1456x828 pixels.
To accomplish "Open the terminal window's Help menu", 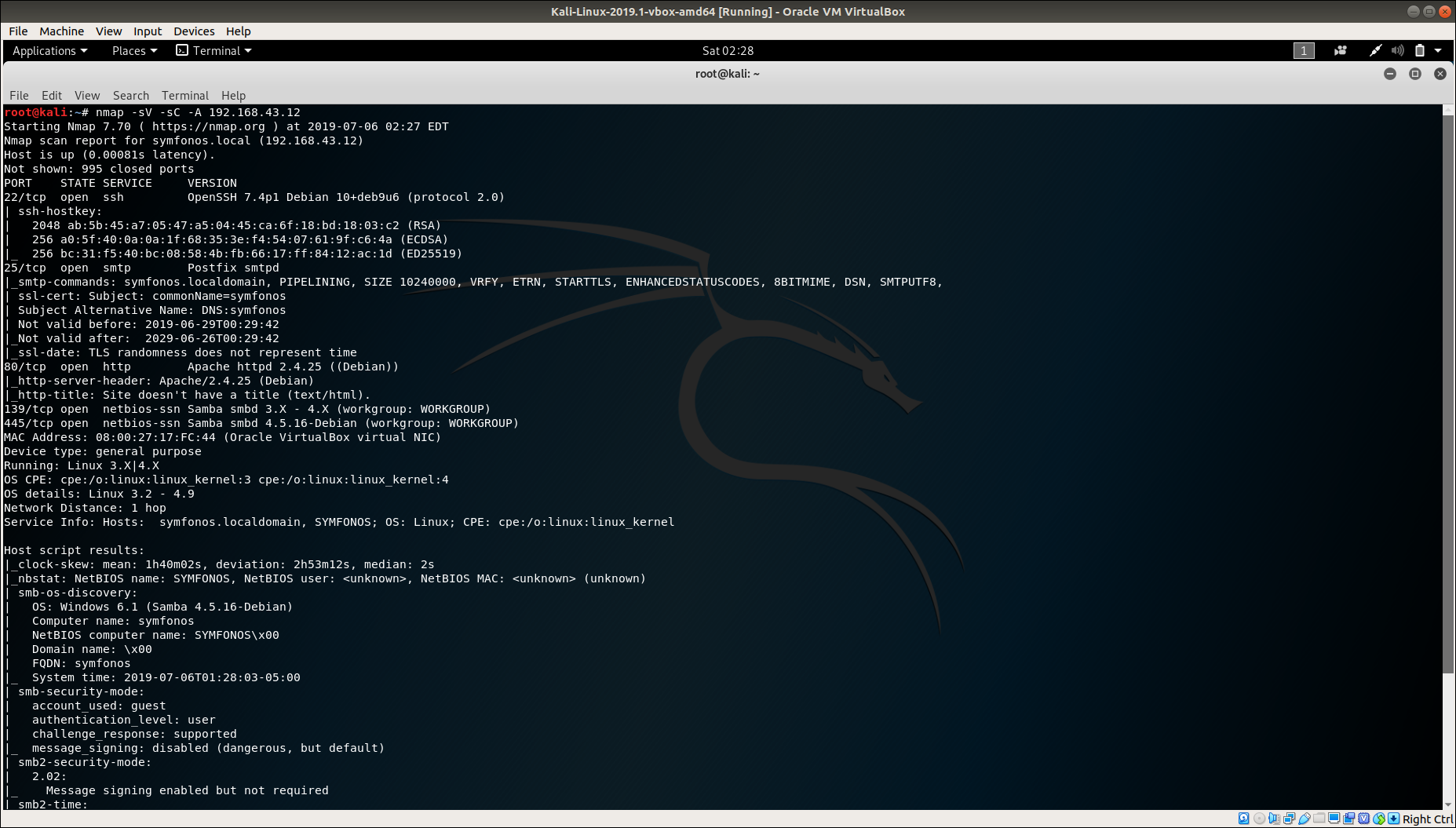I will point(233,95).
